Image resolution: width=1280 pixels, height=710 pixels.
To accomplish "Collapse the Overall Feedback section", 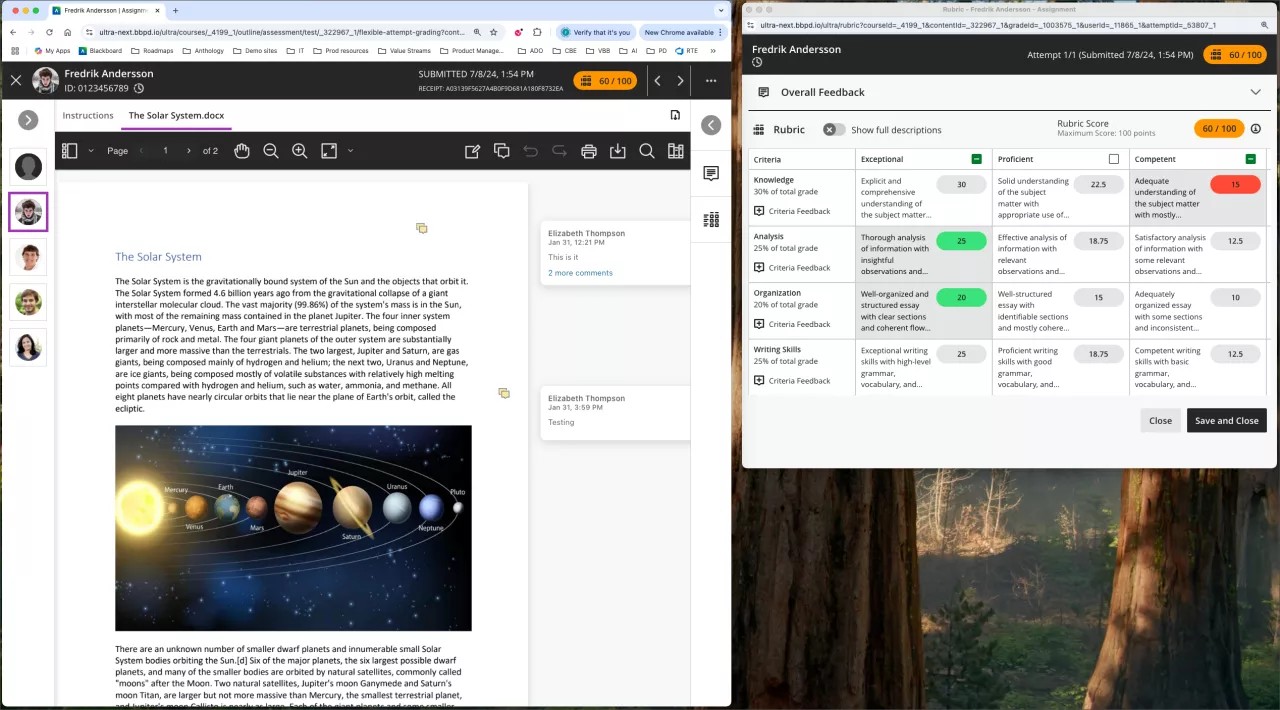I will 1256,92.
